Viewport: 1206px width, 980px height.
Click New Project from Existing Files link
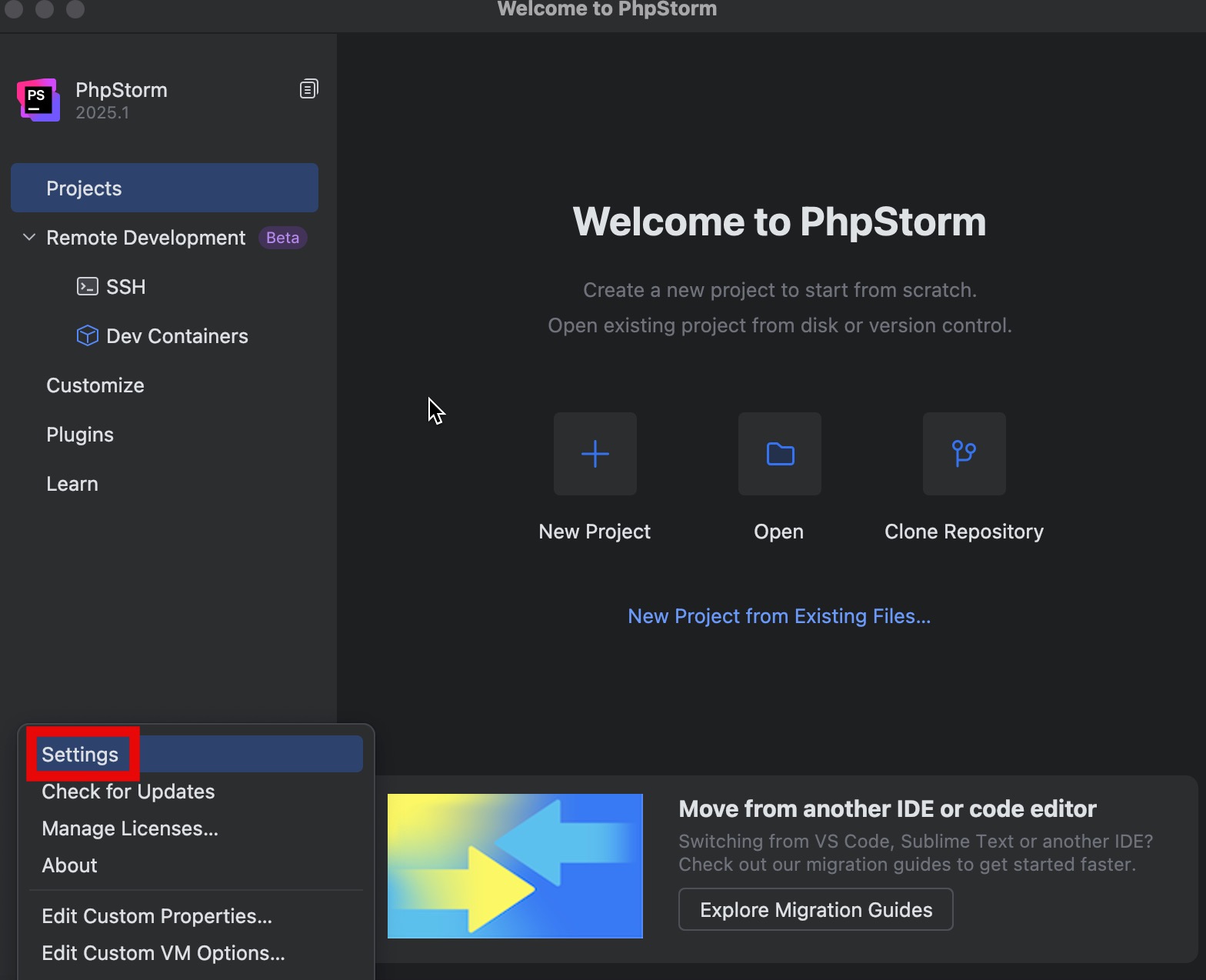tap(778, 616)
